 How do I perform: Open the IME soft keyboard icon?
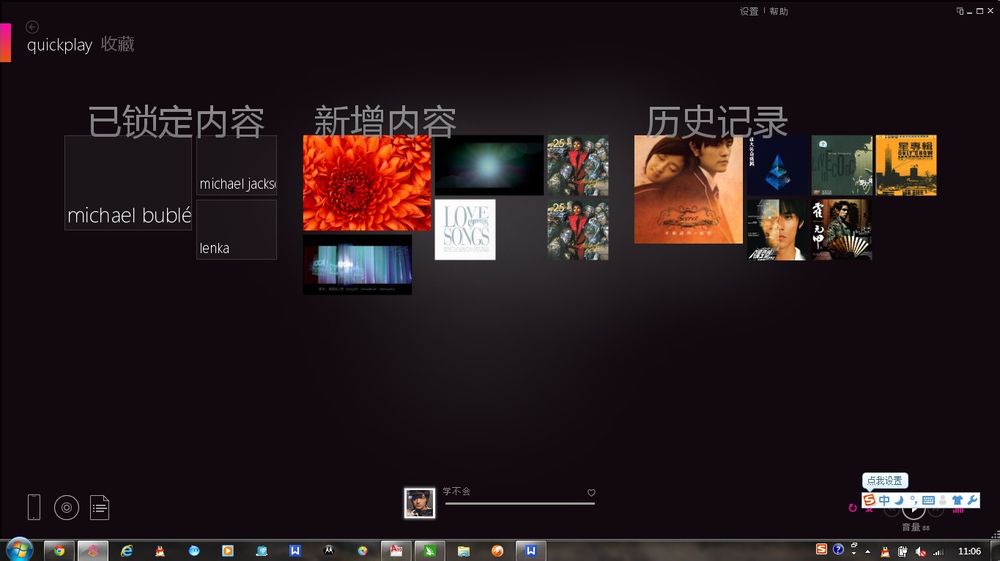928,500
